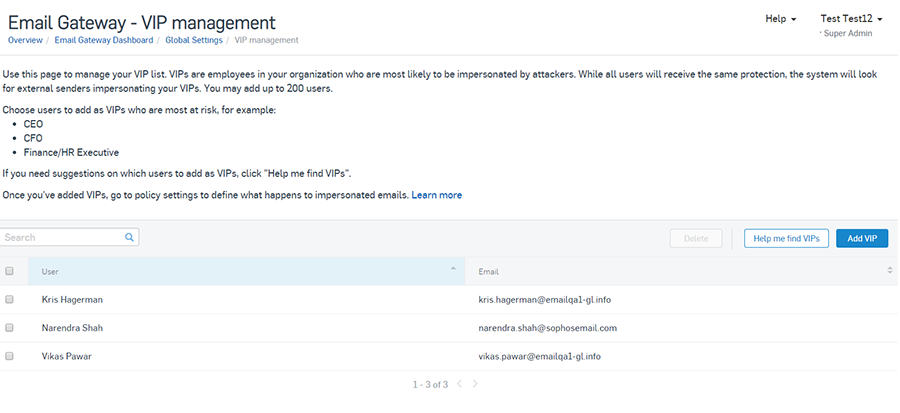Viewport: 900px width, 413px height.
Task: Click the kris.hagerman@emailqa1-gl.info email cell
Action: tap(546, 299)
